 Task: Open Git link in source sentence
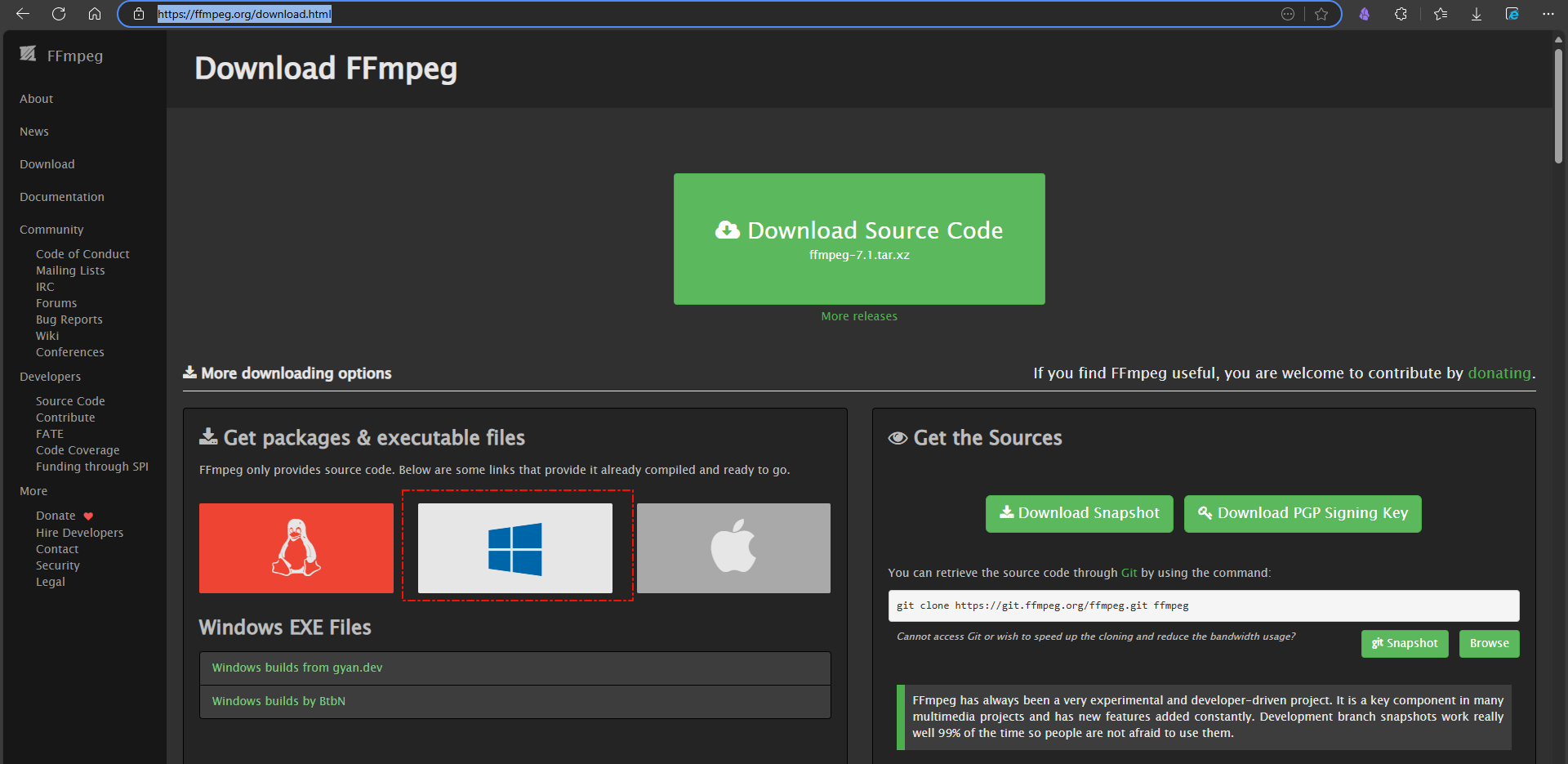[x=1129, y=573]
